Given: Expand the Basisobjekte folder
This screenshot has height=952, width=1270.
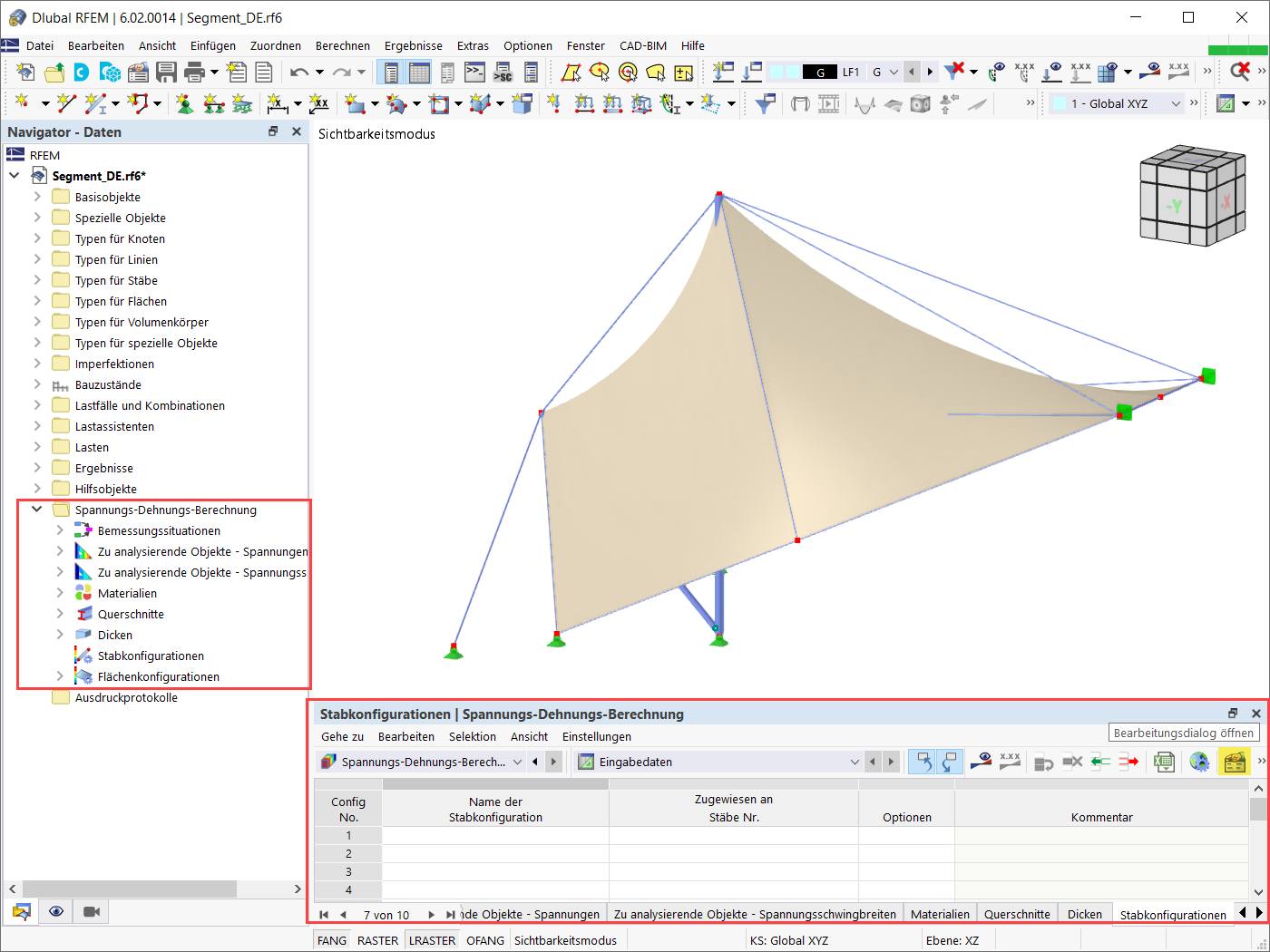Looking at the screenshot, I should click(37, 197).
